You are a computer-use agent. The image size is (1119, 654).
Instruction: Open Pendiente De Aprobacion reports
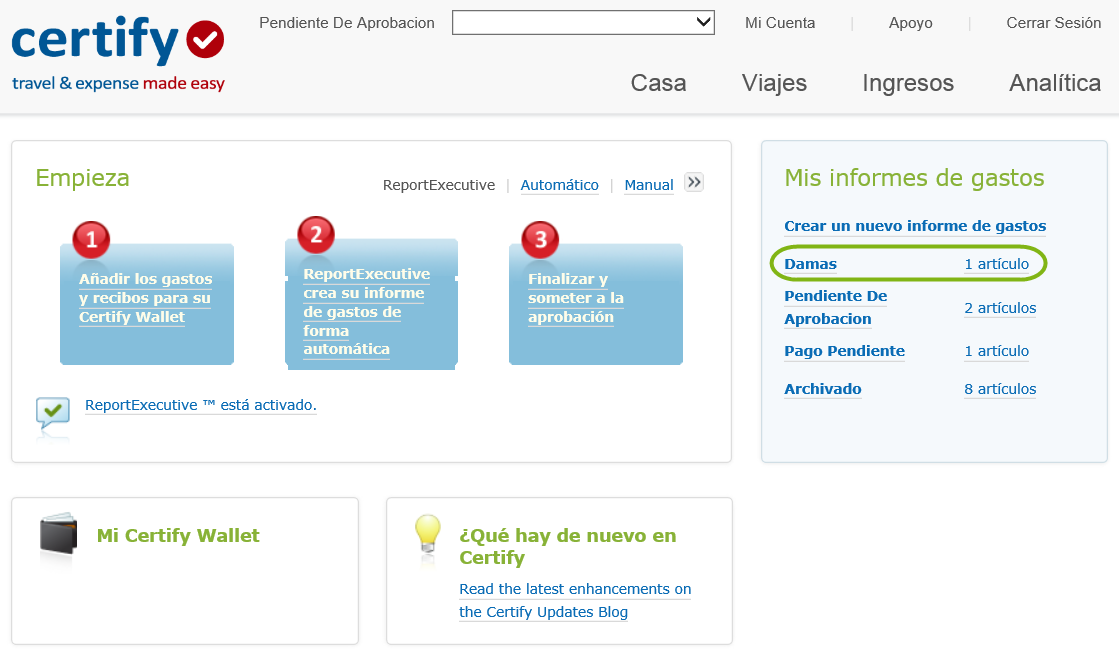(x=835, y=307)
